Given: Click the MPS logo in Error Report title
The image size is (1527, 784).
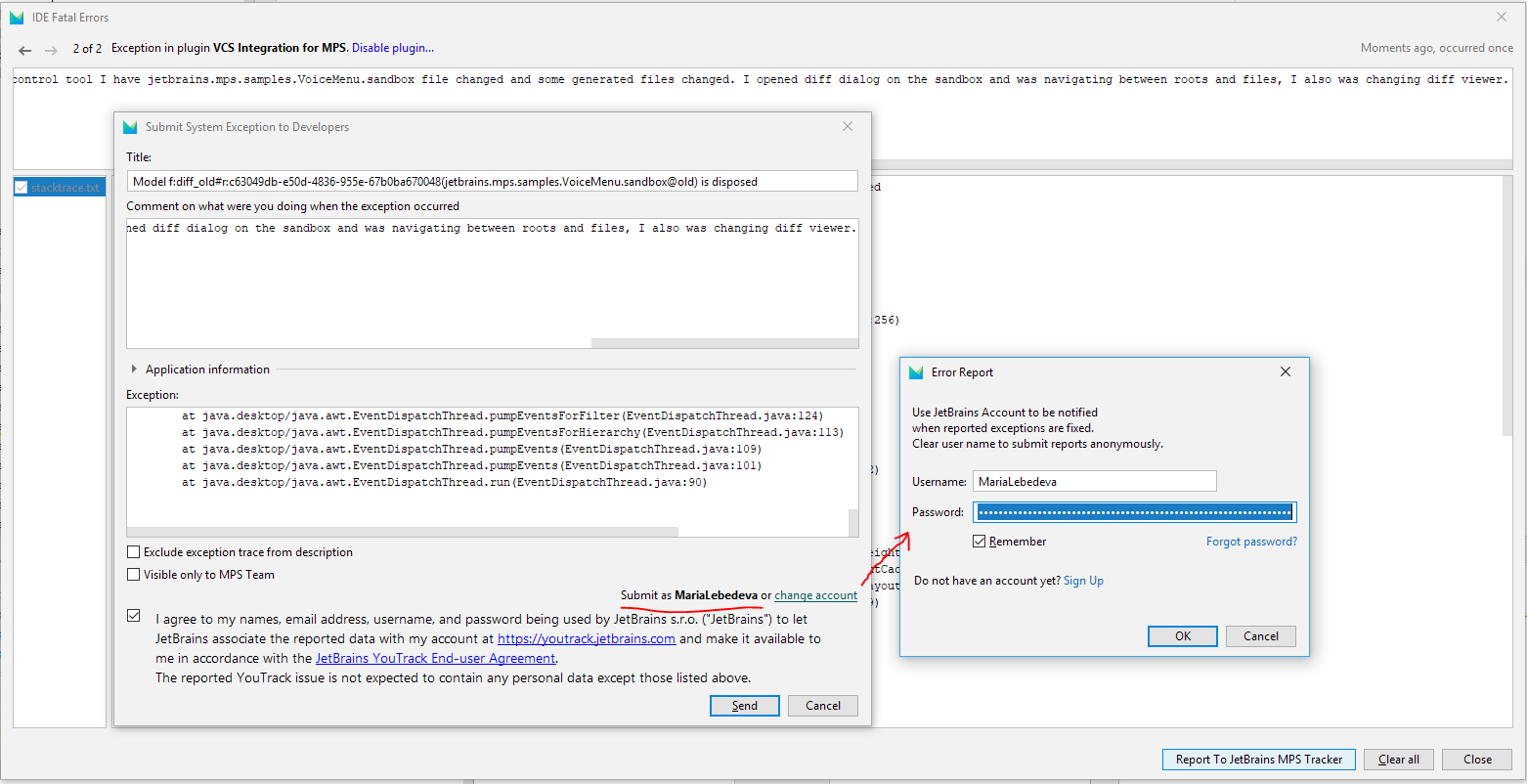Looking at the screenshot, I should (x=916, y=372).
